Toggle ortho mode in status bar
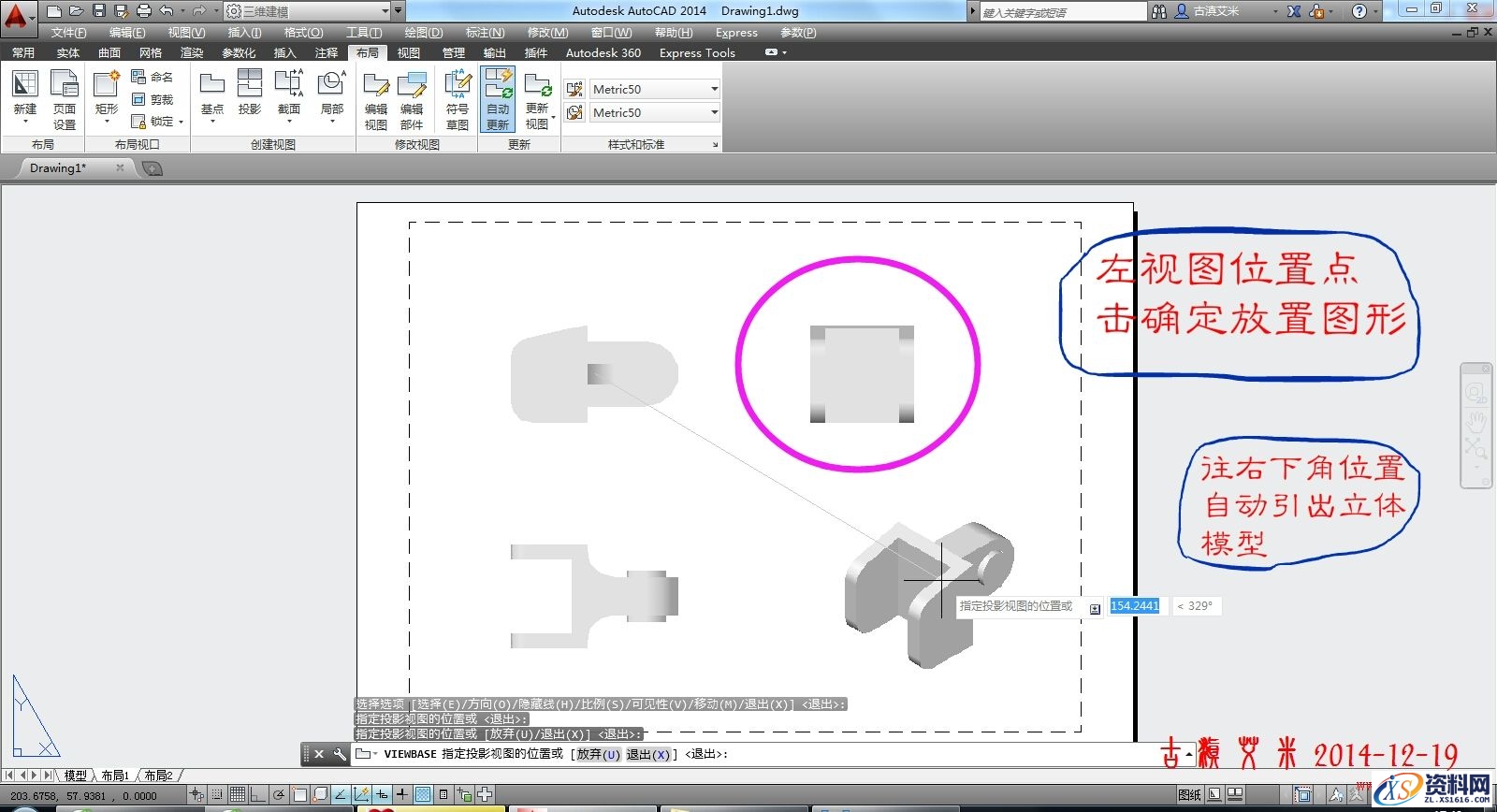Viewport: 1497px width, 812px height. click(257, 795)
